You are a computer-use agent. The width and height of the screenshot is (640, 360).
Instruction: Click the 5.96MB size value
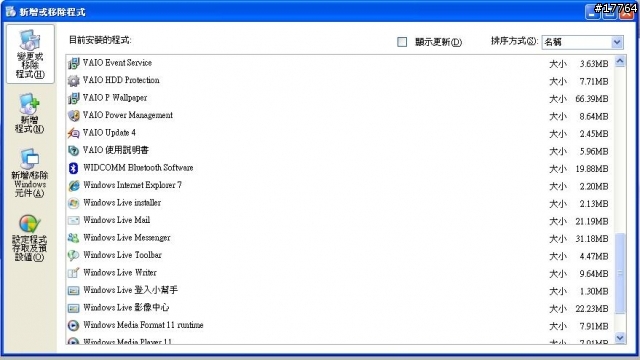[594, 151]
